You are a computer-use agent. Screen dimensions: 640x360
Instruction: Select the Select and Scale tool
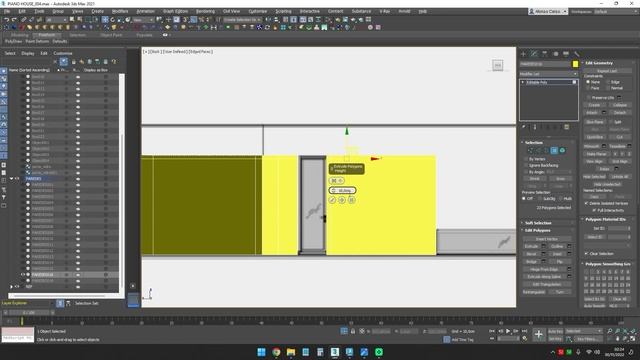(x=120, y=20)
